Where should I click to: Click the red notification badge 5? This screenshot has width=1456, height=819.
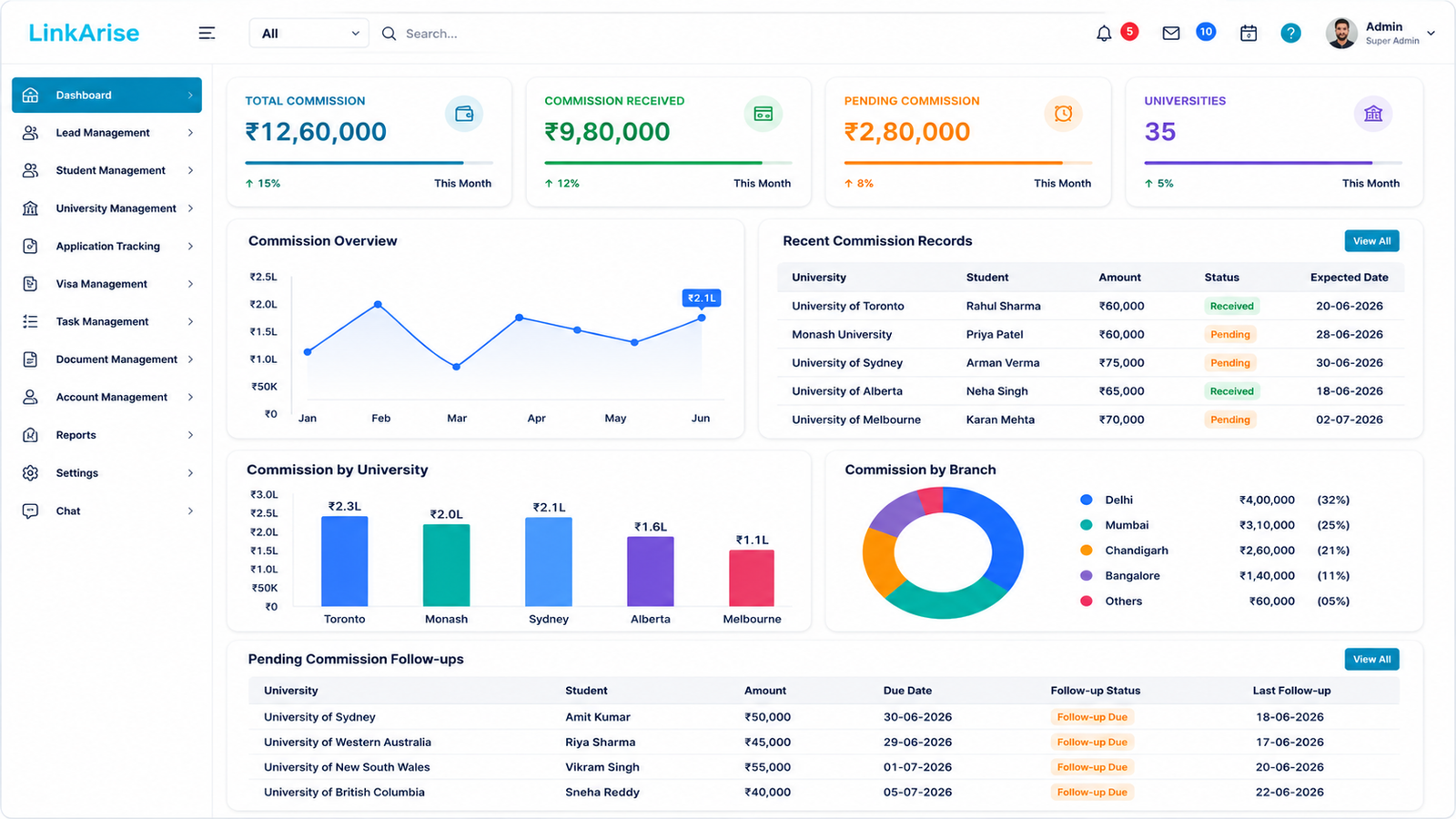point(1129,32)
